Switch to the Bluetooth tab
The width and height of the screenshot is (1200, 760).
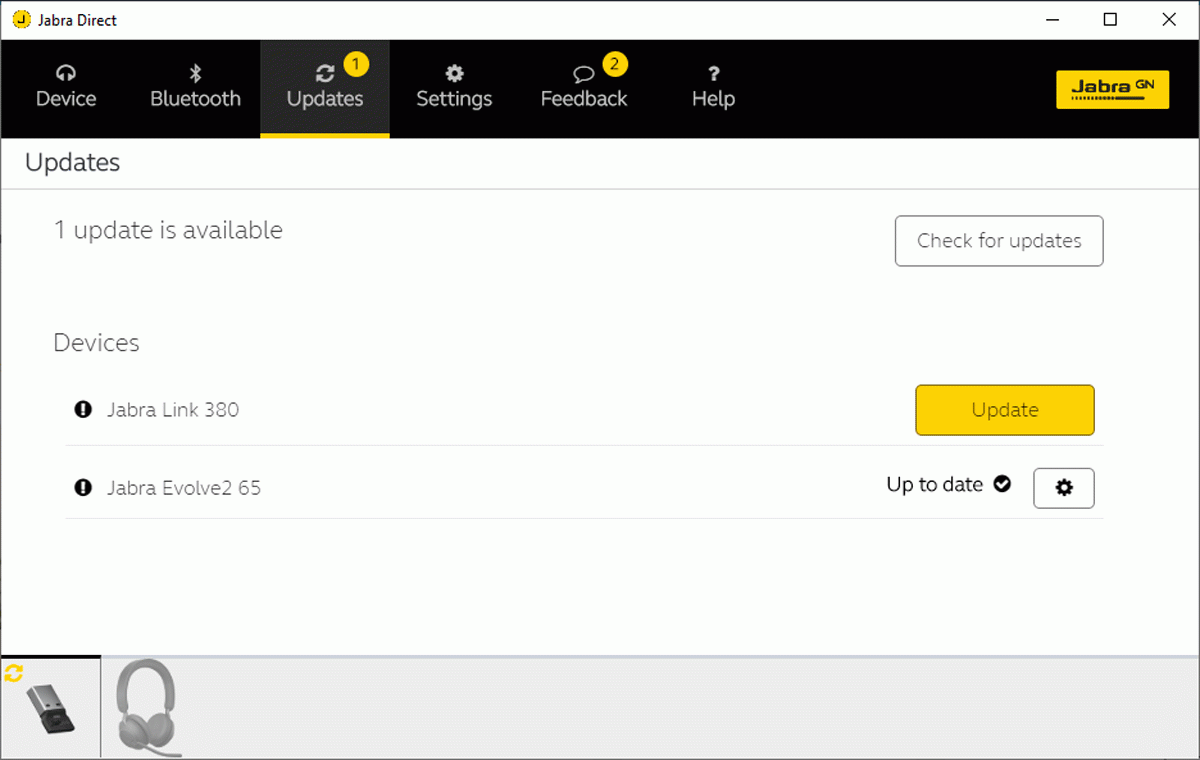[x=195, y=88]
